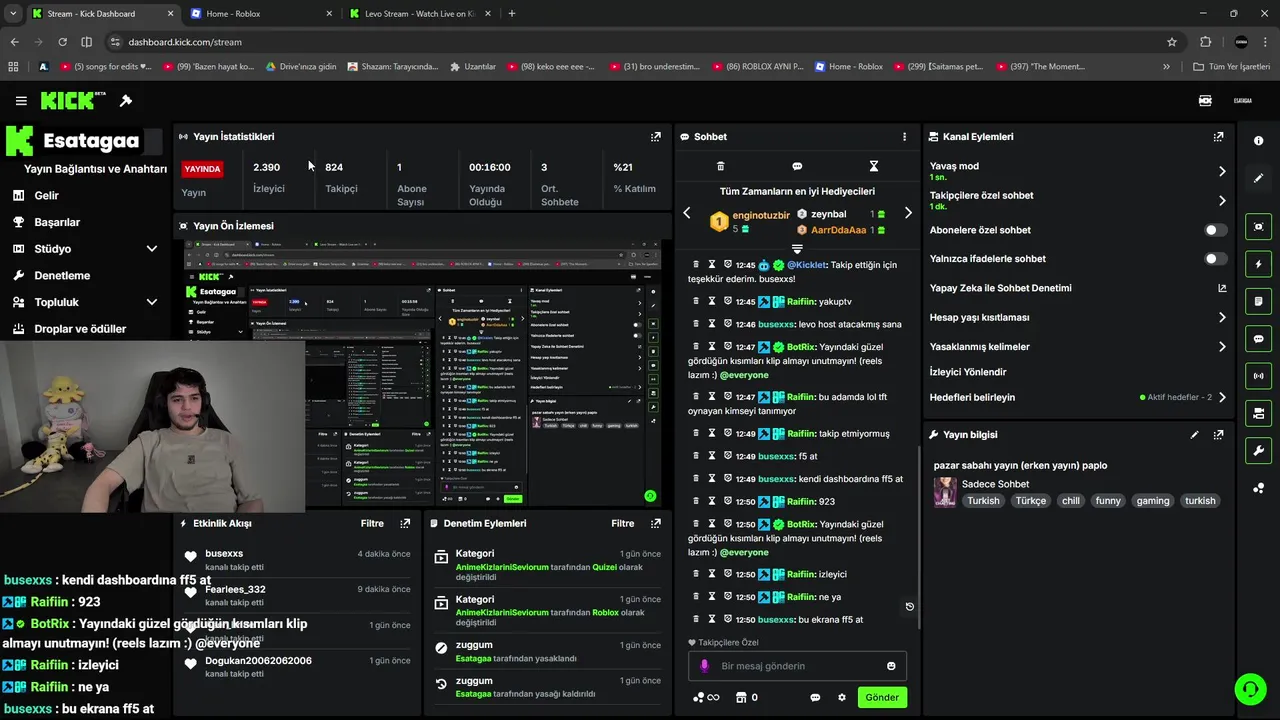Click the chat history restore icon
Image resolution: width=1280 pixels, height=720 pixels.
909,606
